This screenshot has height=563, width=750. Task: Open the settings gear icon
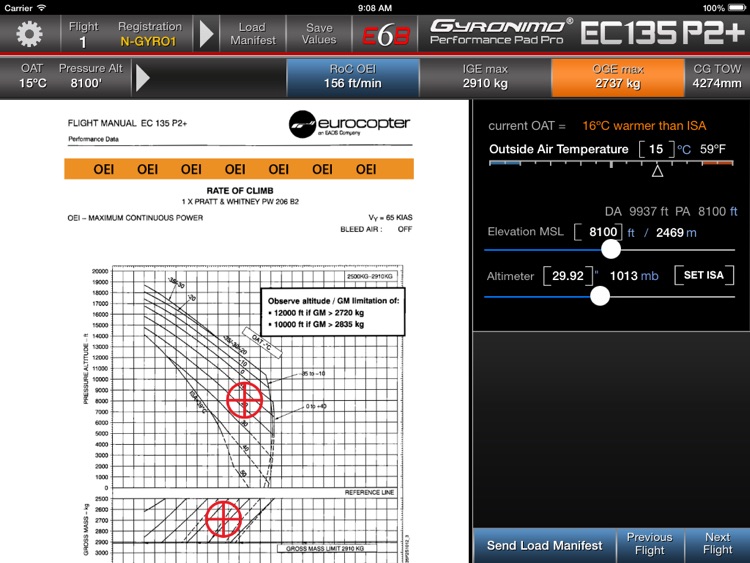(x=29, y=34)
